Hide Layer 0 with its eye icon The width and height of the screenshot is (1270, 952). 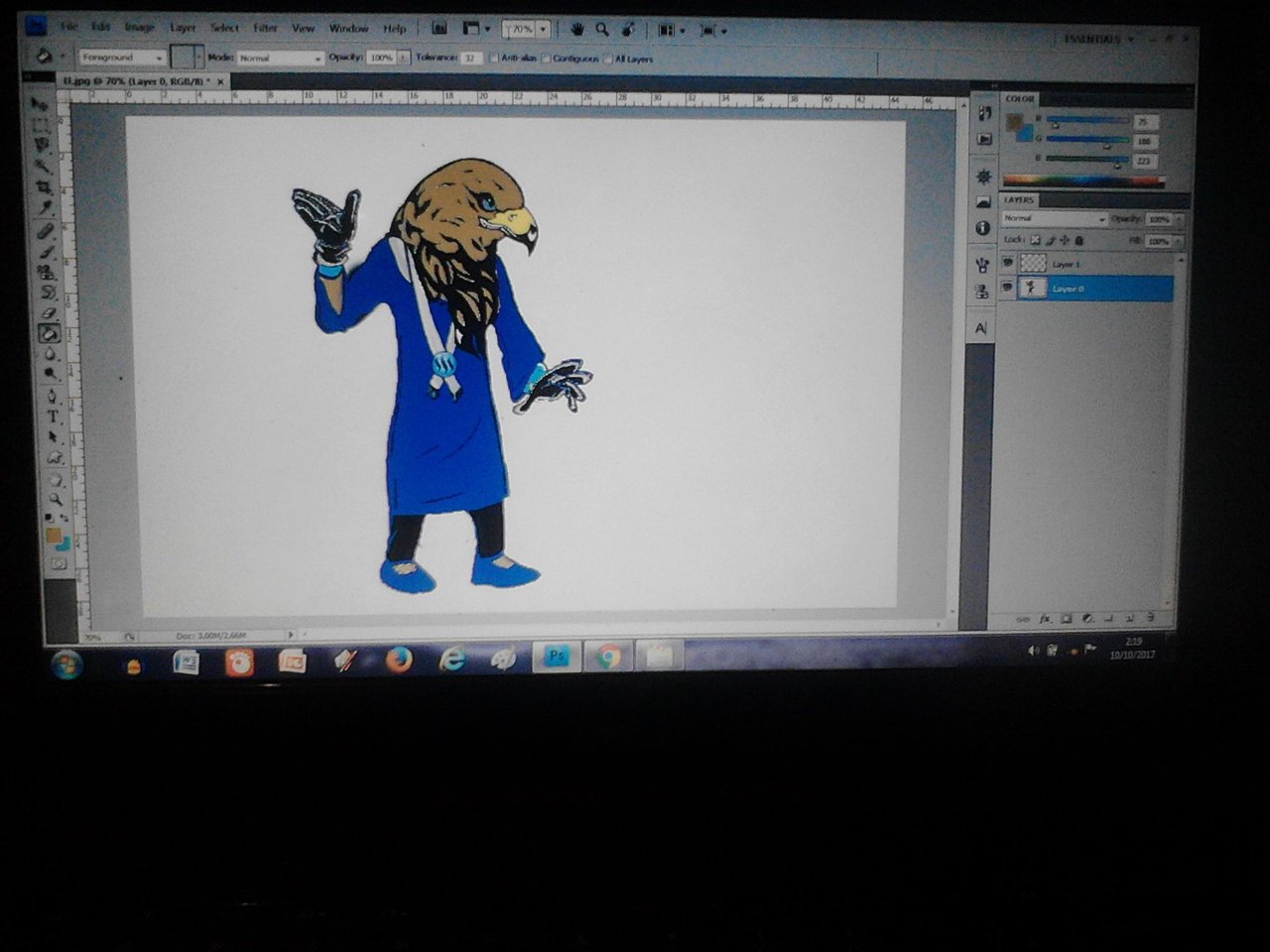1008,288
